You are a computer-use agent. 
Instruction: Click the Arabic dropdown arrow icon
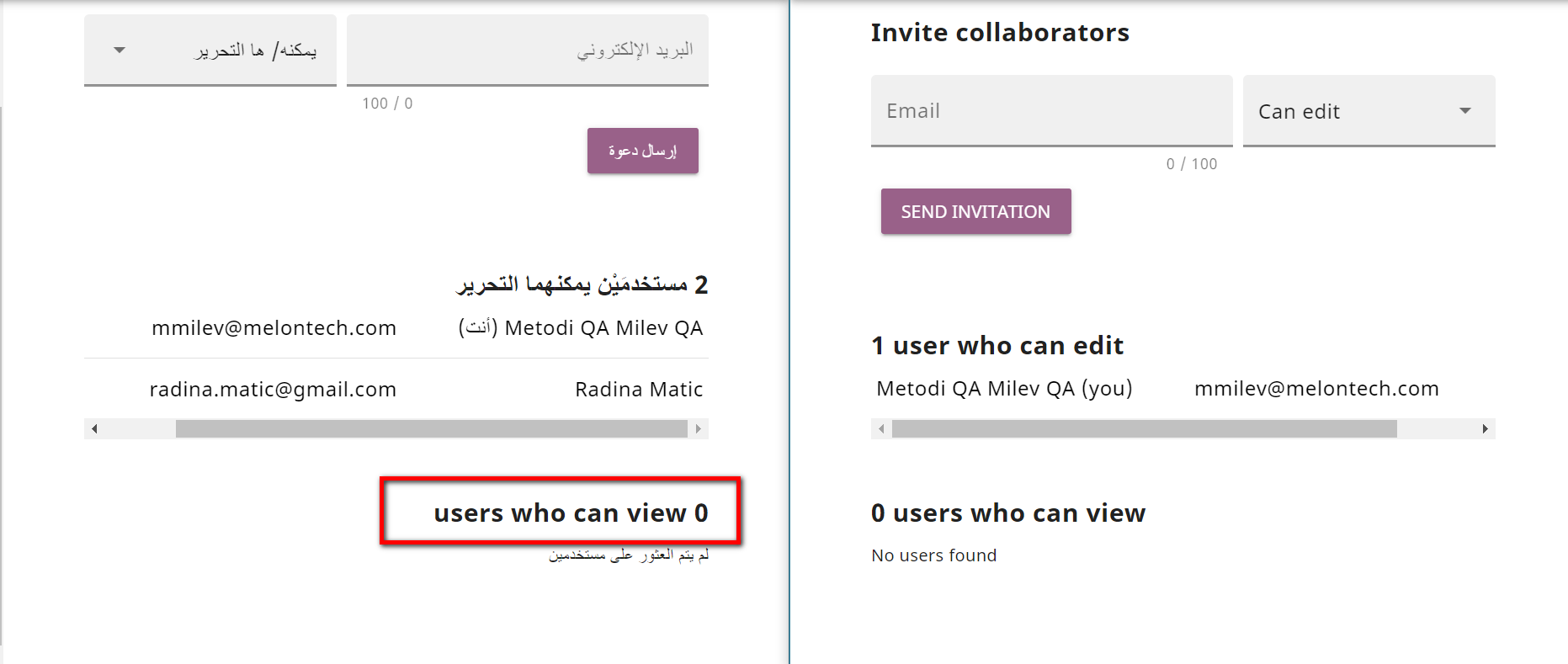pos(120,50)
